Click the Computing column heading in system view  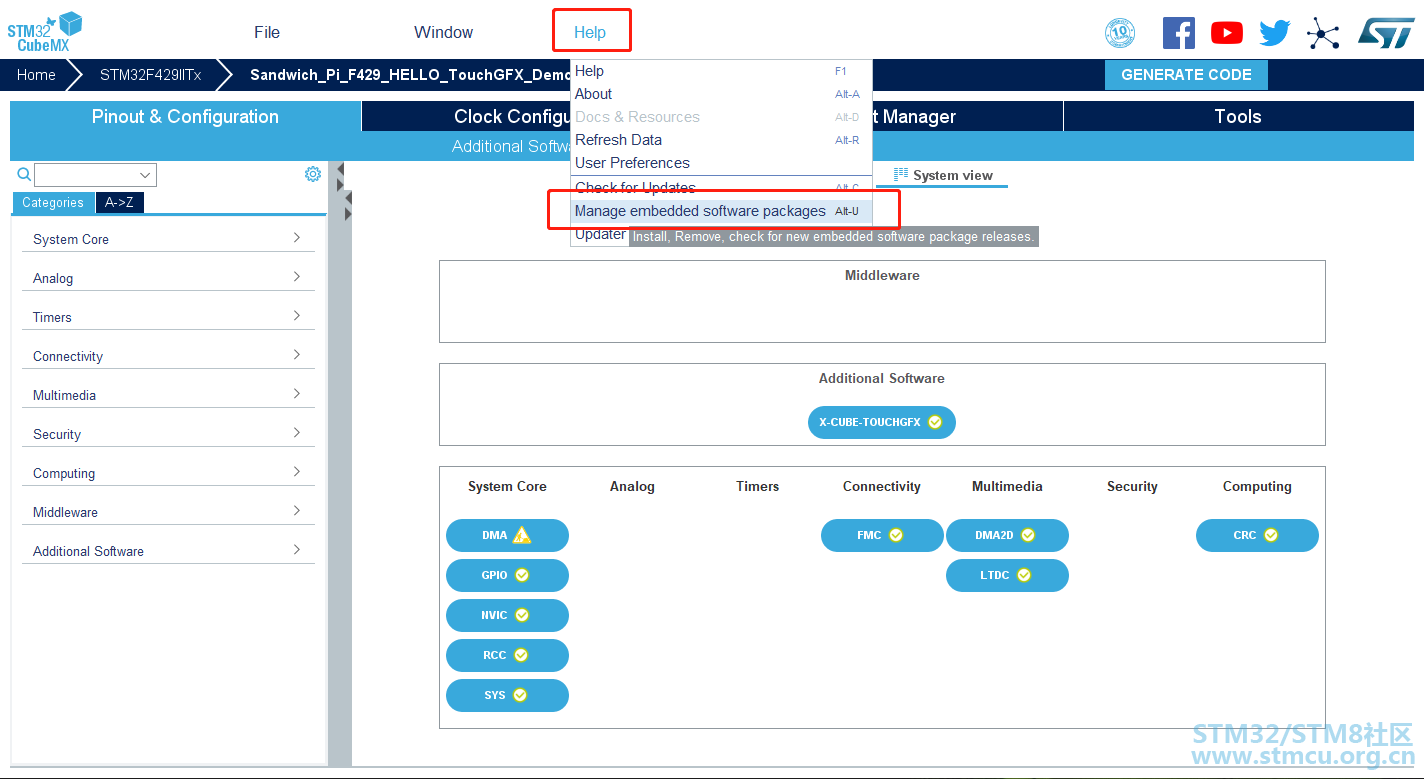point(1257,486)
